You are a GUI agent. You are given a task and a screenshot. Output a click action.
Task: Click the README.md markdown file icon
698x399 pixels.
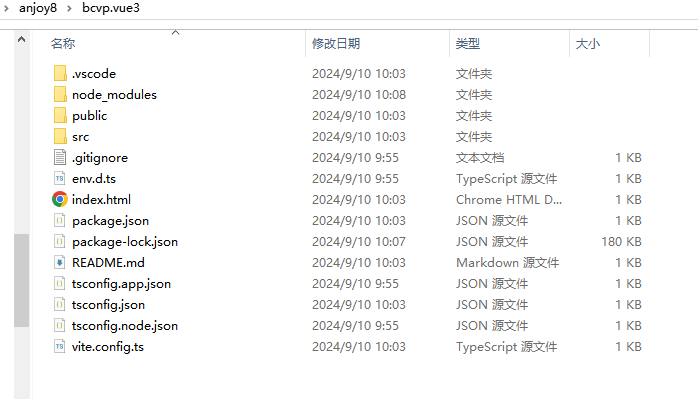(x=60, y=262)
